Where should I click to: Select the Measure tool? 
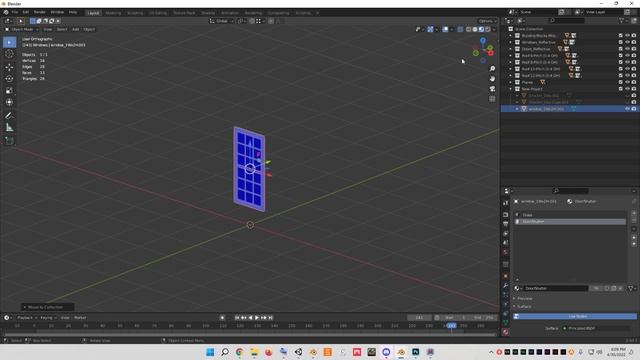(9, 128)
